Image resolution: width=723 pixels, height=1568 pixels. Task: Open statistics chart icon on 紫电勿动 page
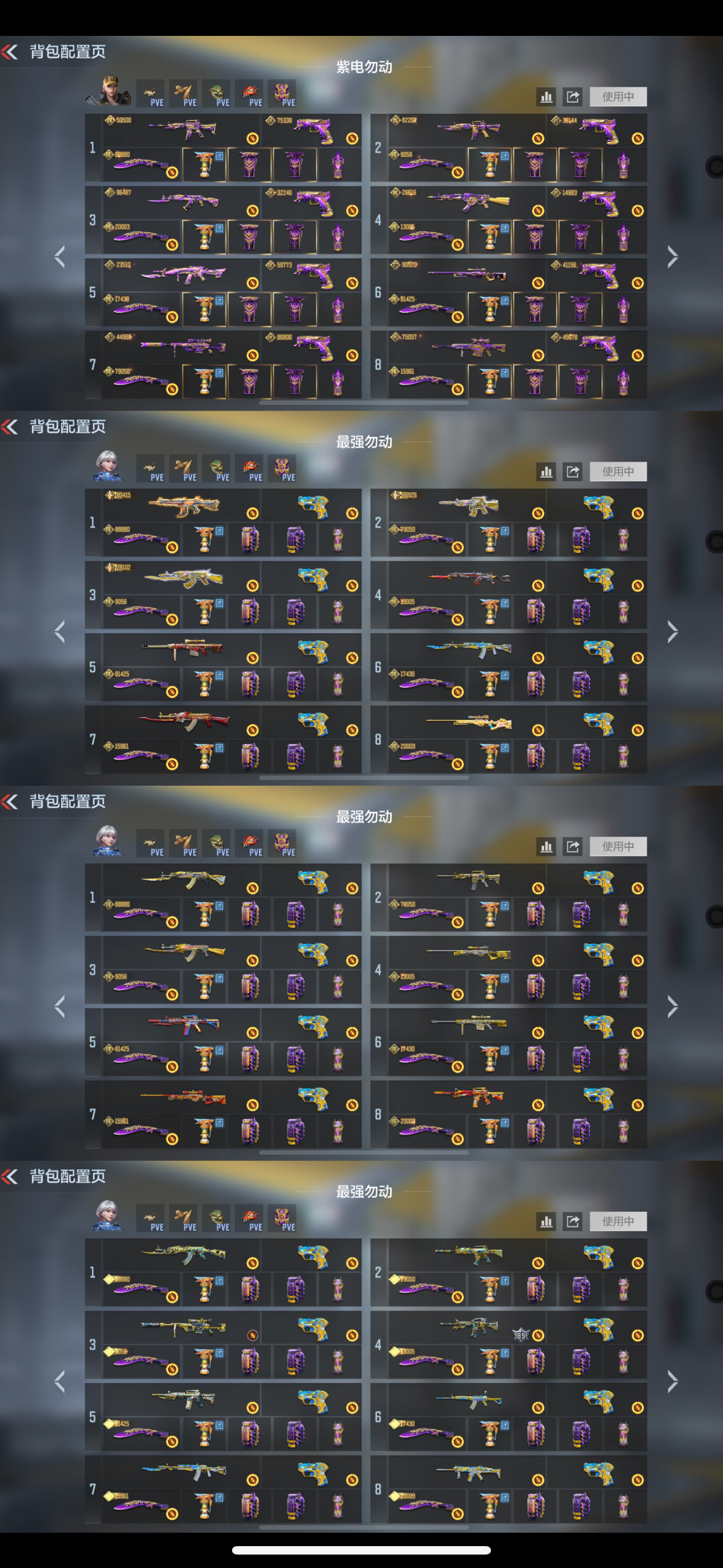click(x=546, y=97)
